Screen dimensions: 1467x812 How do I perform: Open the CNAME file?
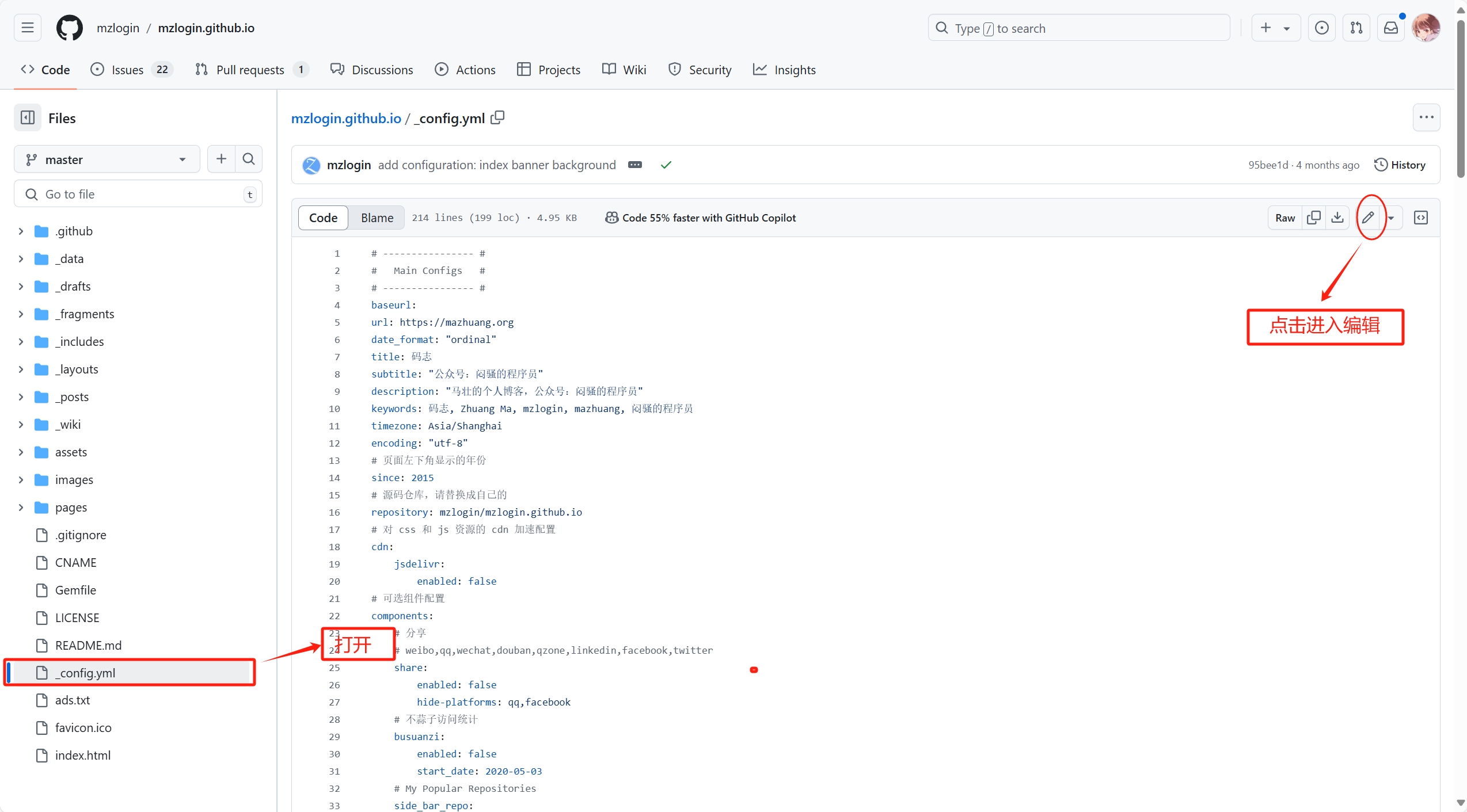[75, 563]
